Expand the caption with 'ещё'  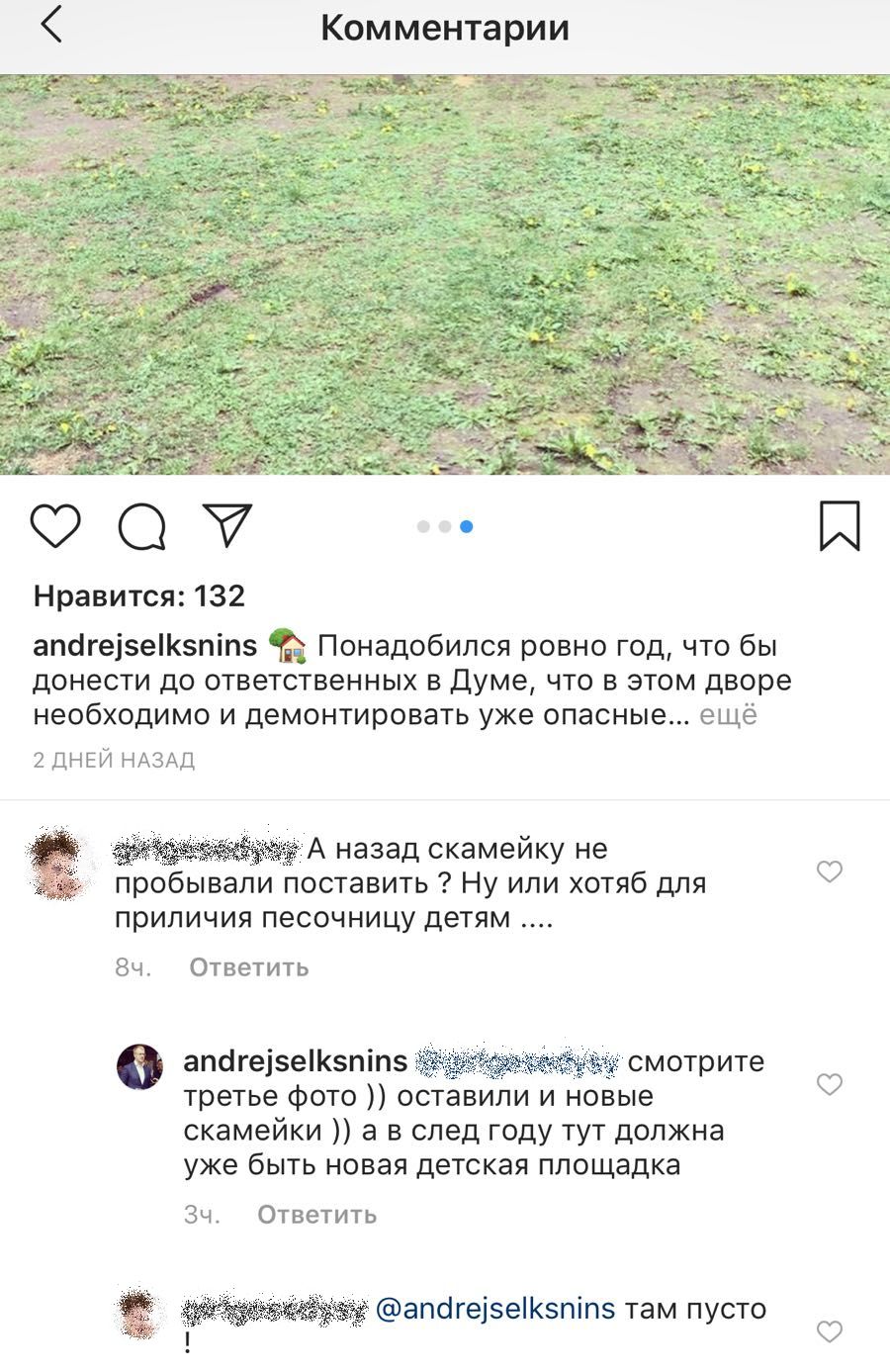point(728,714)
